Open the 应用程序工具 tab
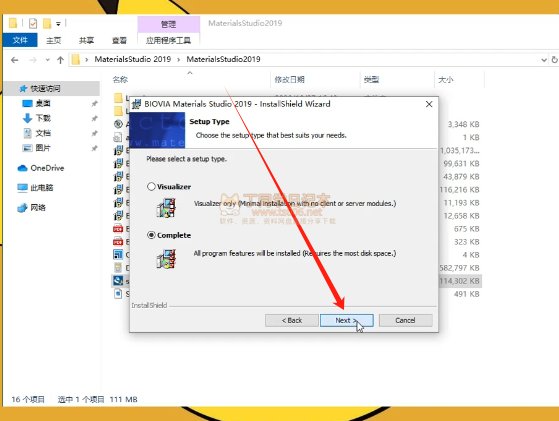This screenshot has height=421, width=559. 168,40
